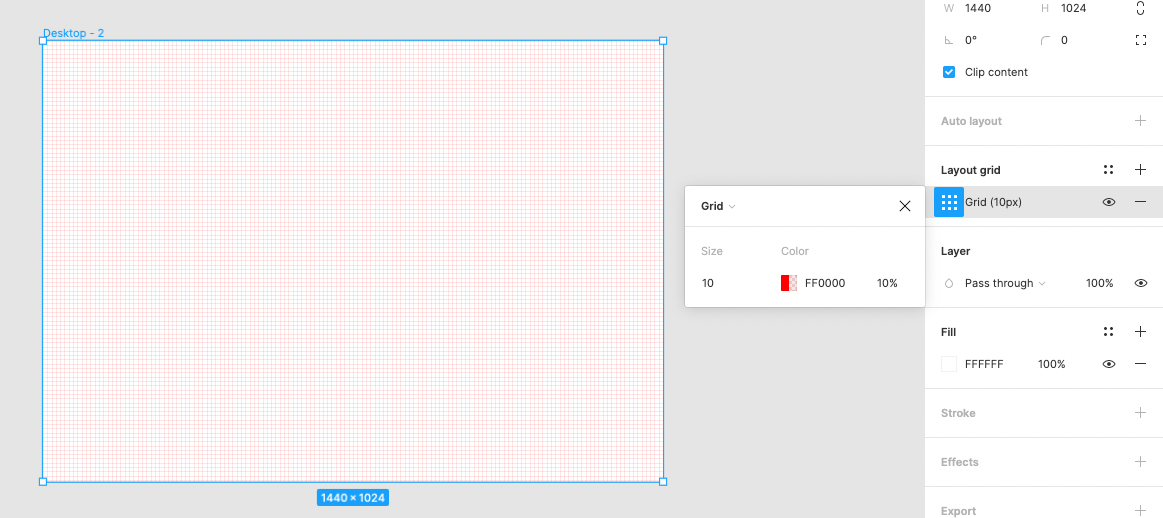This screenshot has width=1163, height=518.
Task: Add auto layout to the frame
Action: click(1141, 120)
